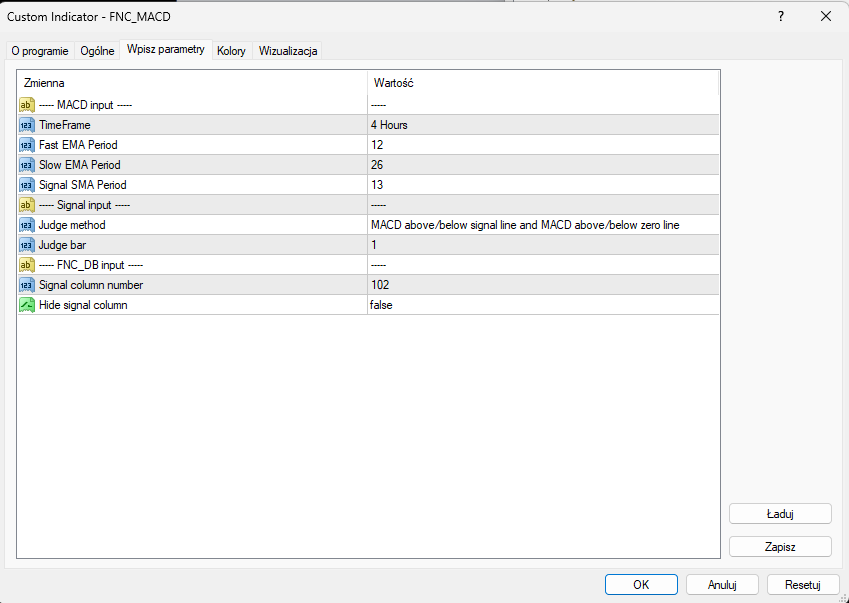The image size is (849, 603).
Task: Go to the O programie tab
Action: pos(40,51)
